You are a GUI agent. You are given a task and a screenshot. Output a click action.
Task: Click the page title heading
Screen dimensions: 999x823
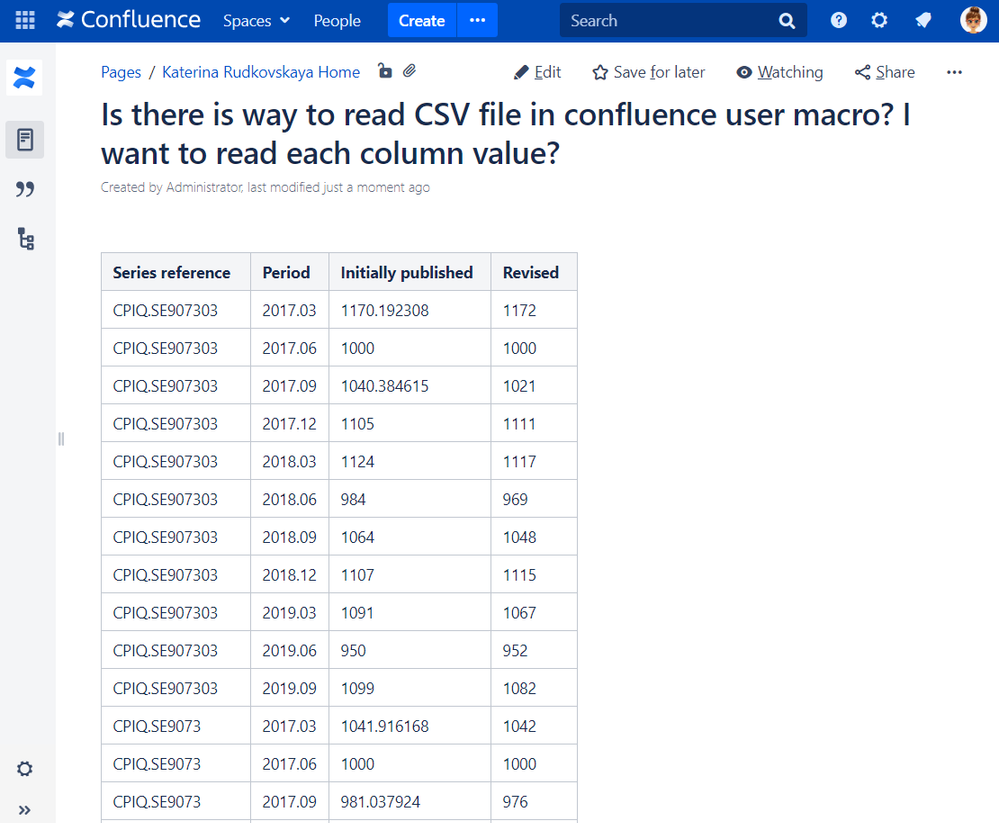[x=505, y=134]
